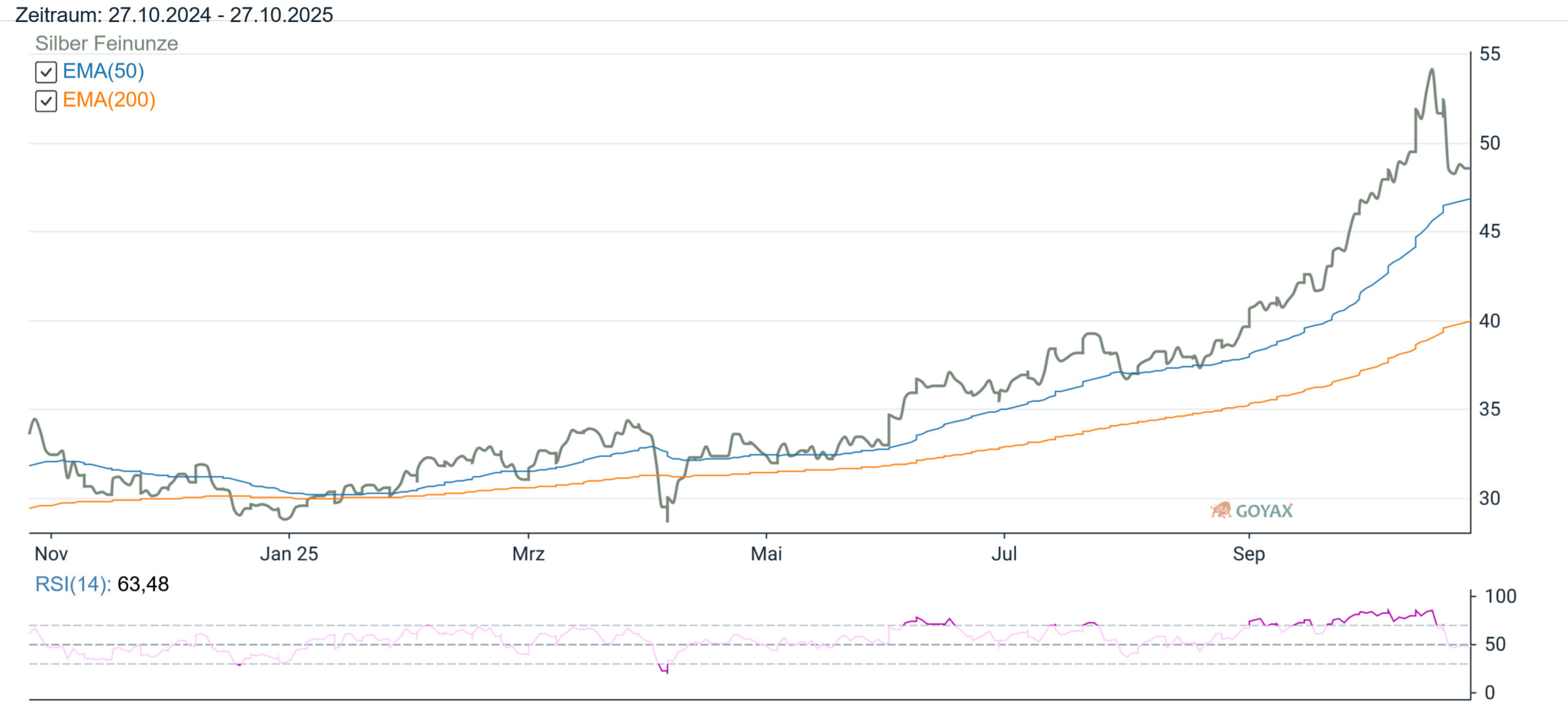Select the Mrz time axis marker
Image resolution: width=1568 pixels, height=706 pixels.
point(528,553)
